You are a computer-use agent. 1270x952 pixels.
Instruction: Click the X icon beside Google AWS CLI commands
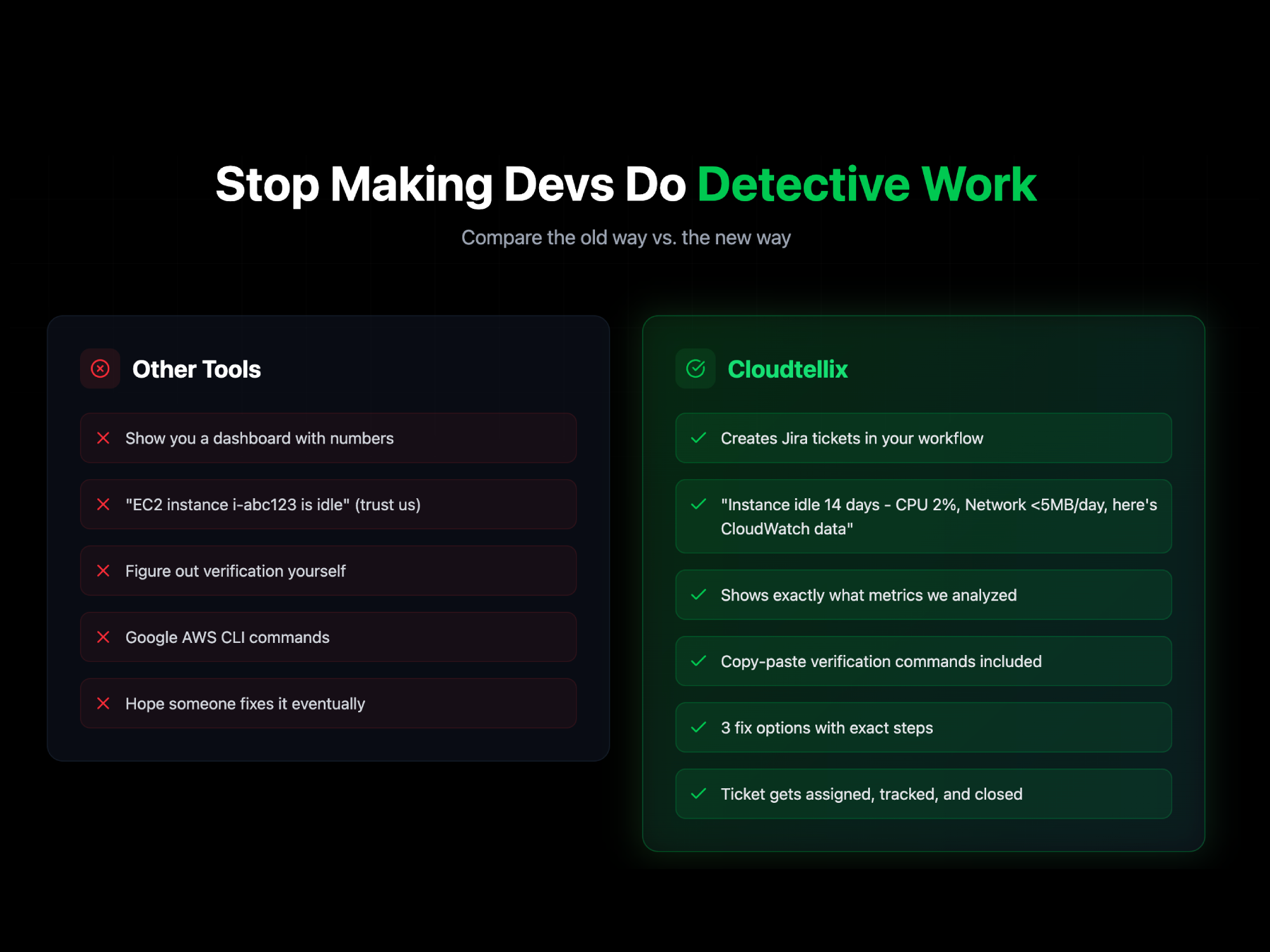click(x=104, y=637)
